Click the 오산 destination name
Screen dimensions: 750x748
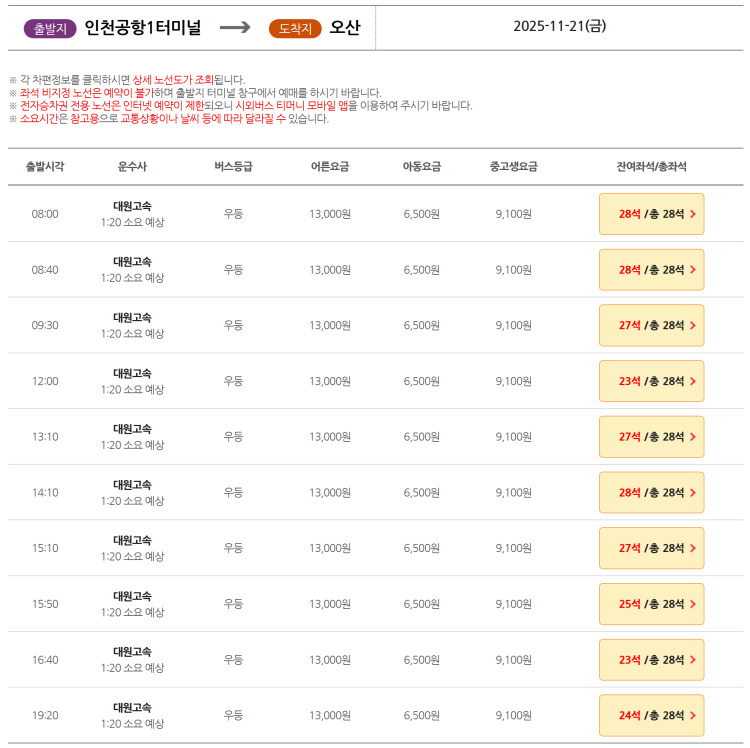[345, 28]
